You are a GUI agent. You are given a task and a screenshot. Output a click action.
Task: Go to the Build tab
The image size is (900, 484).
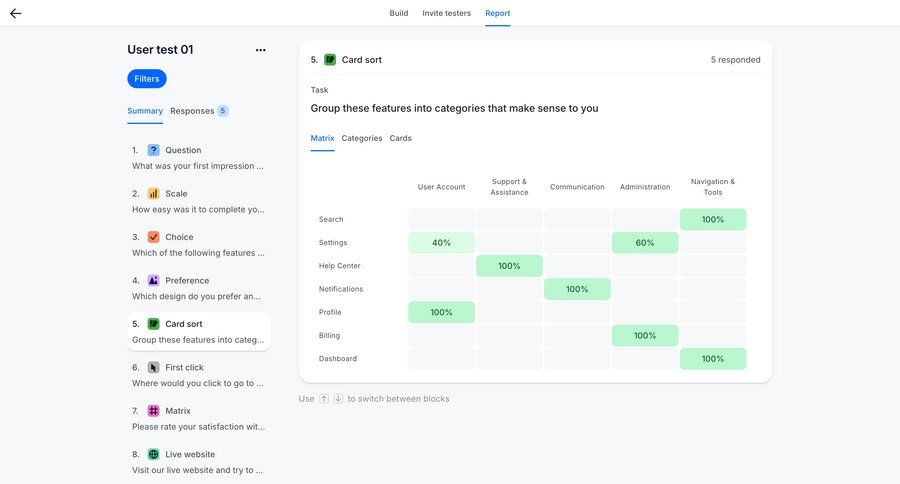[399, 13]
